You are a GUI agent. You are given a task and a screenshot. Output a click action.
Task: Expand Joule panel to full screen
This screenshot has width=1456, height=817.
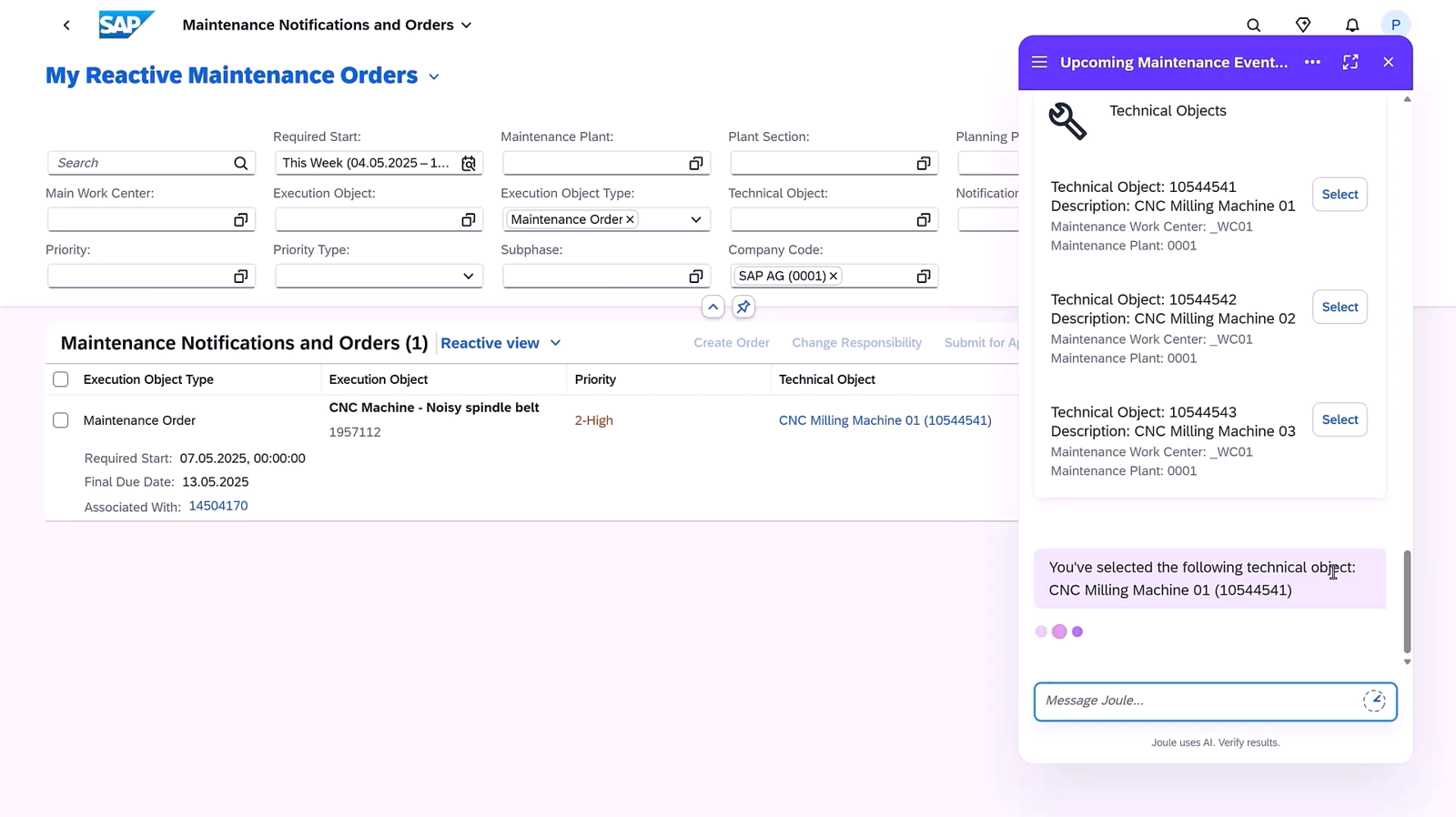(1350, 62)
